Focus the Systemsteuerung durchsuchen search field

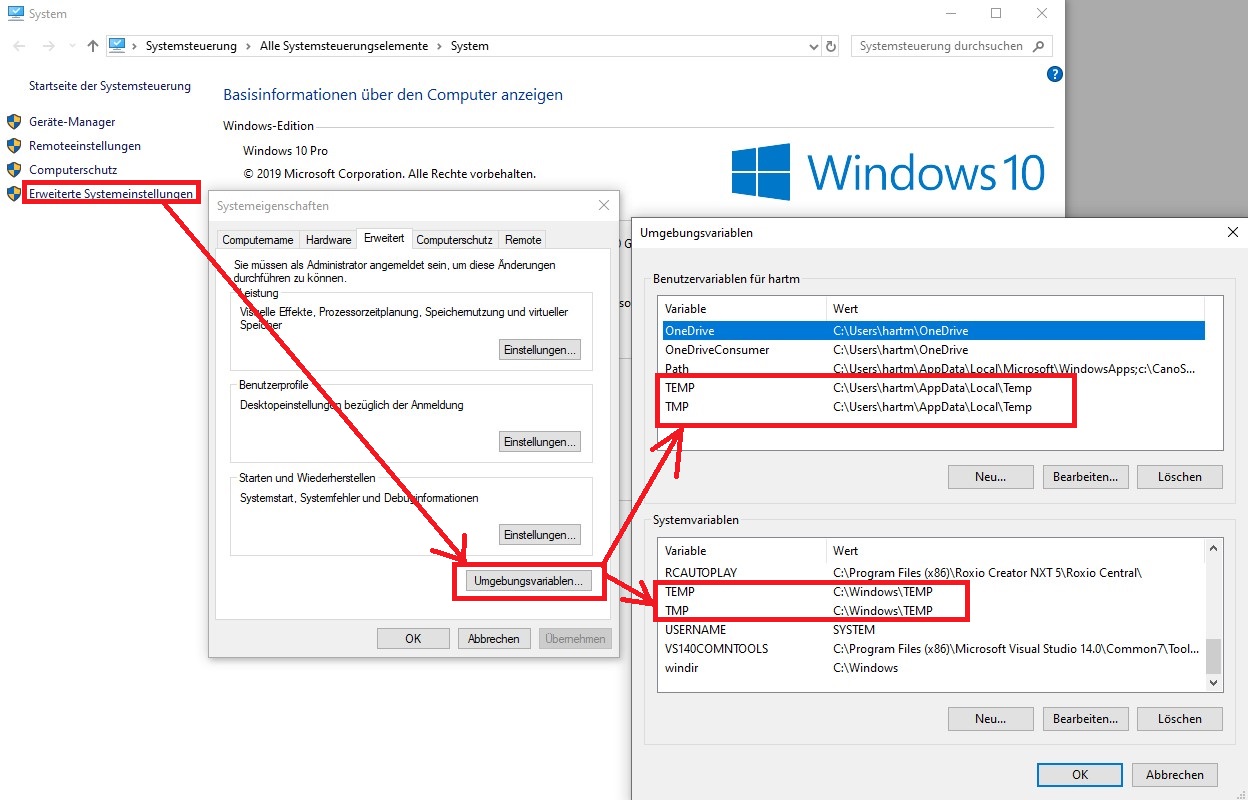[941, 46]
